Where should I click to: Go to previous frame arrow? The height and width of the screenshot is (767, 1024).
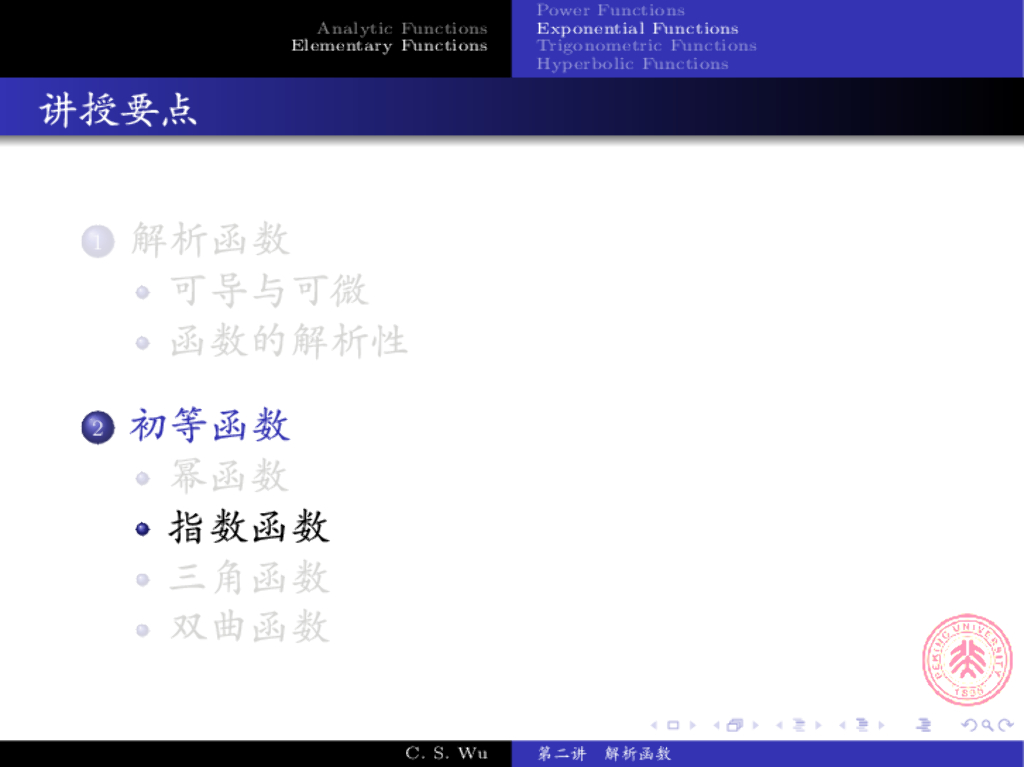pyautogui.click(x=716, y=725)
